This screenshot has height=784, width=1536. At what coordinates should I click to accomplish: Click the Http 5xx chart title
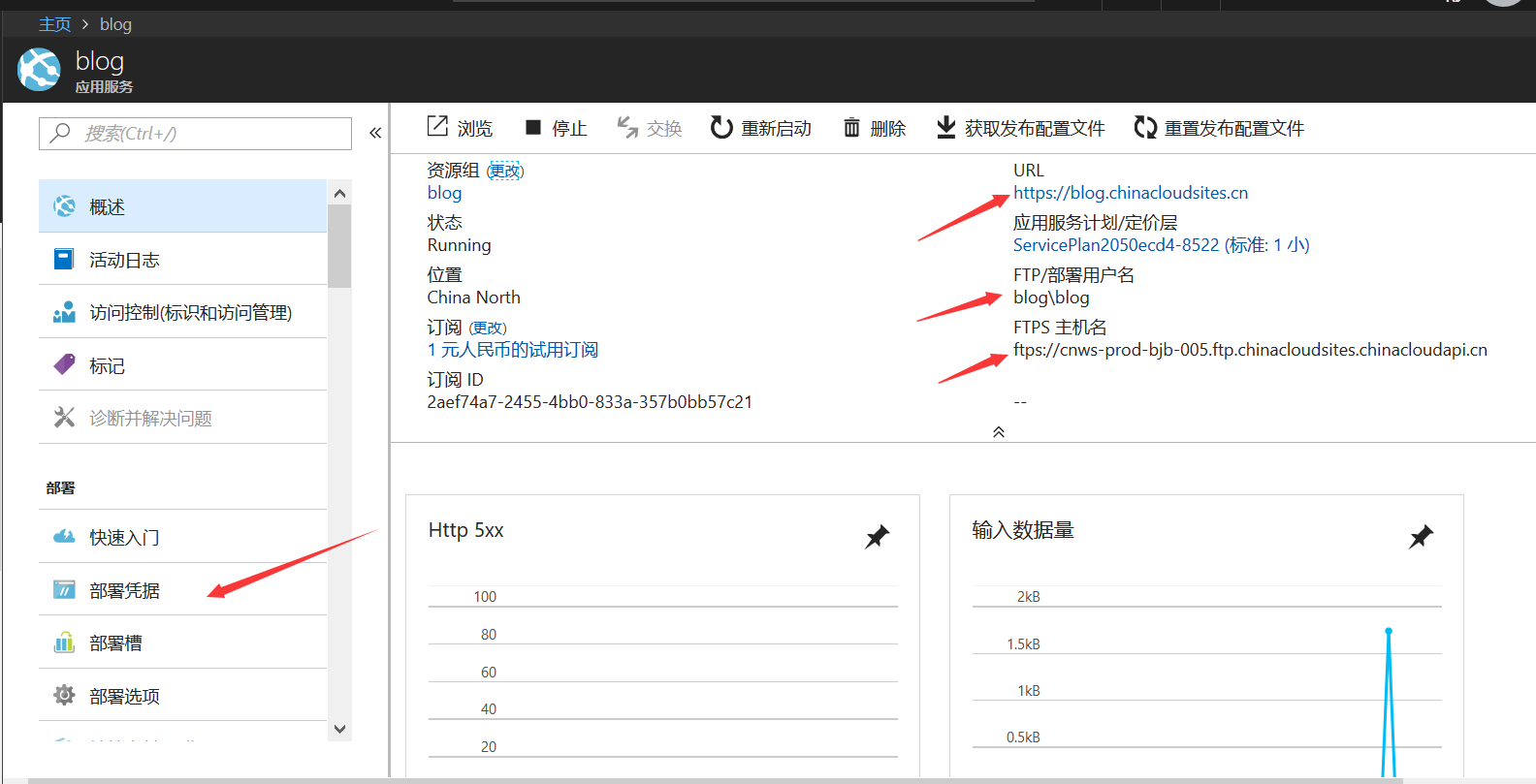(465, 530)
